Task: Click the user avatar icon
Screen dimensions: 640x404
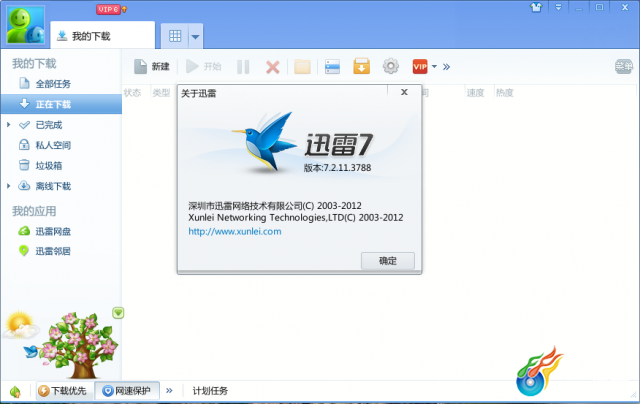Action: tap(25, 25)
